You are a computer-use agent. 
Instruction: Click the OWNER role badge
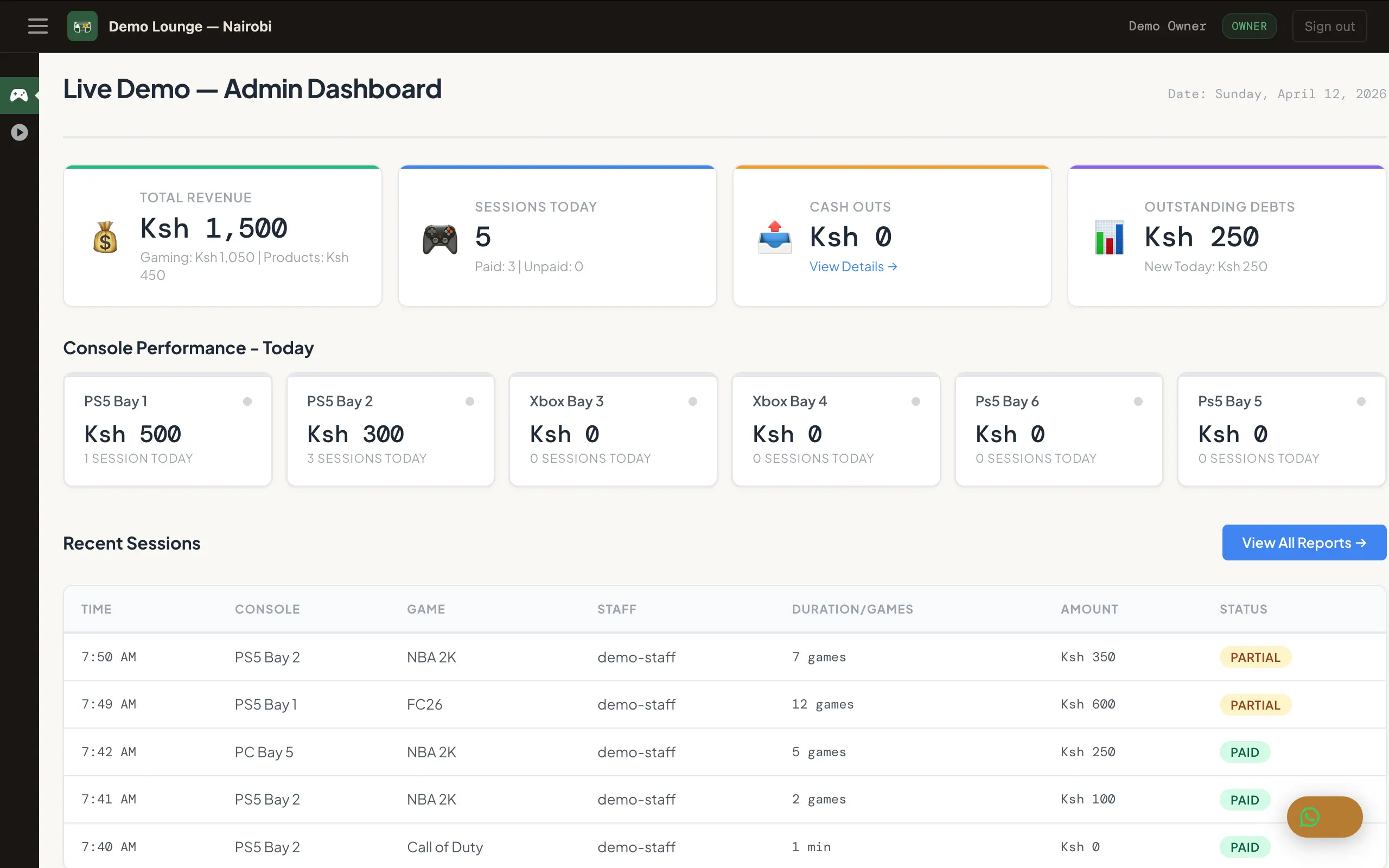click(x=1249, y=26)
